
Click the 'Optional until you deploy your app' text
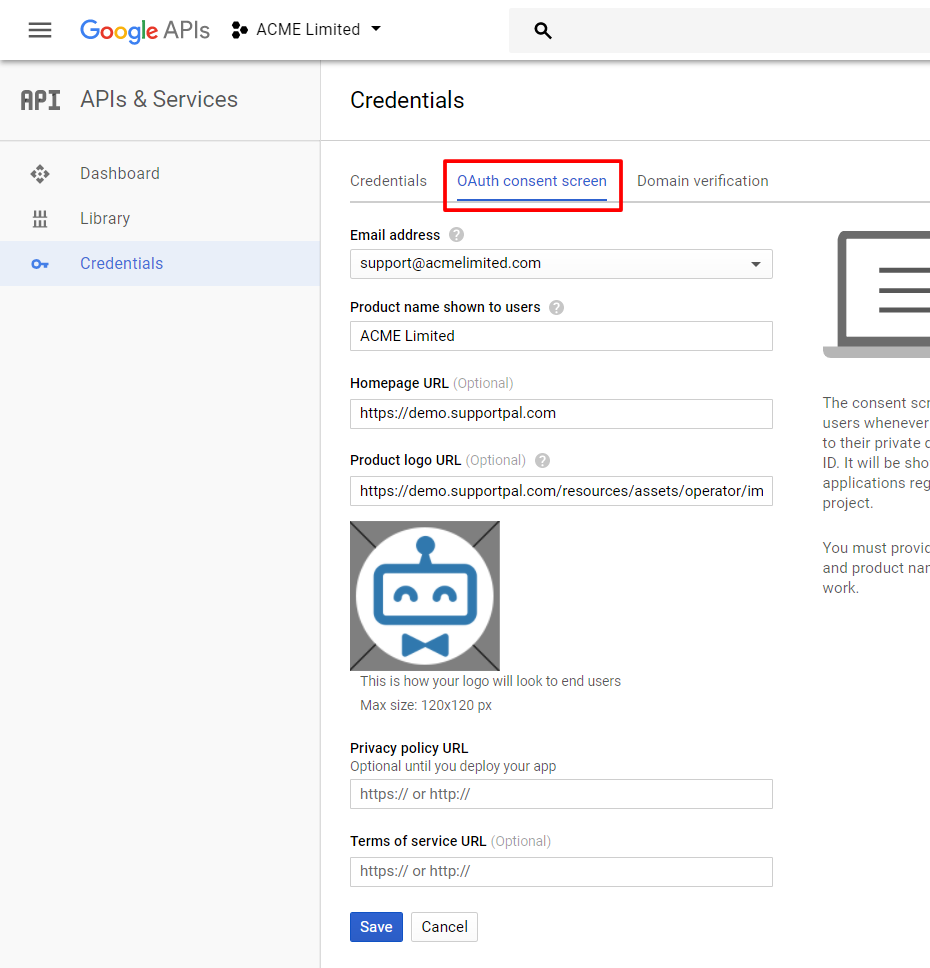453,766
